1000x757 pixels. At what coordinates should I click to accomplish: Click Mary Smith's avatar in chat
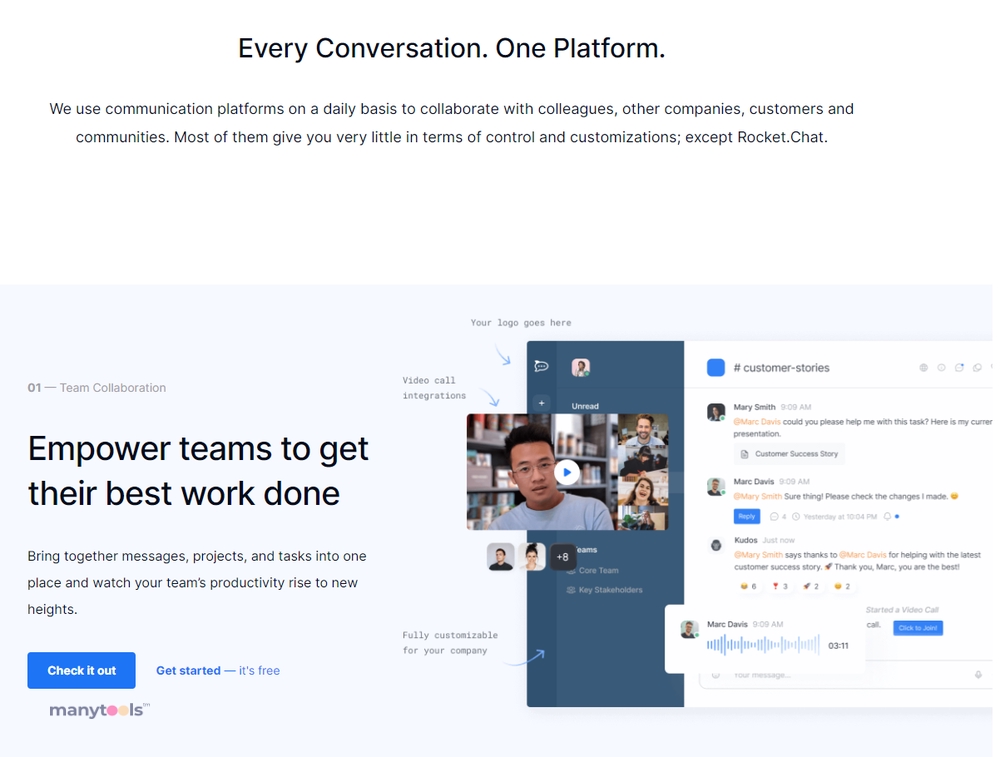(716, 412)
